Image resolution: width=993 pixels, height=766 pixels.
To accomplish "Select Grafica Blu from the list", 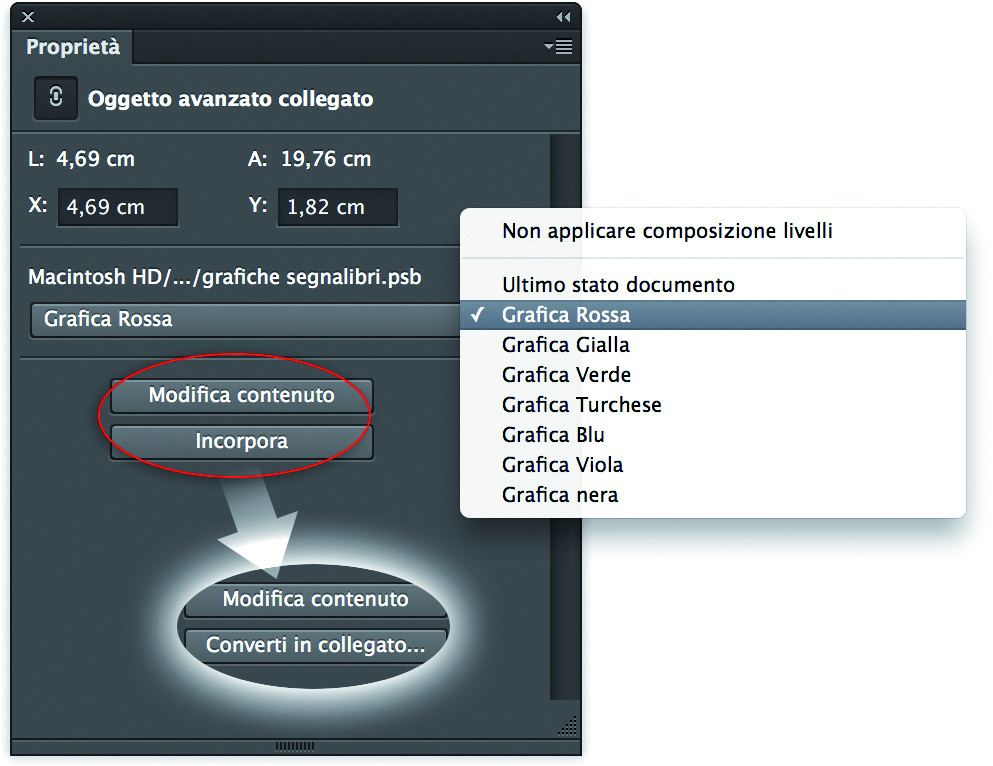I will pyautogui.click(x=713, y=435).
